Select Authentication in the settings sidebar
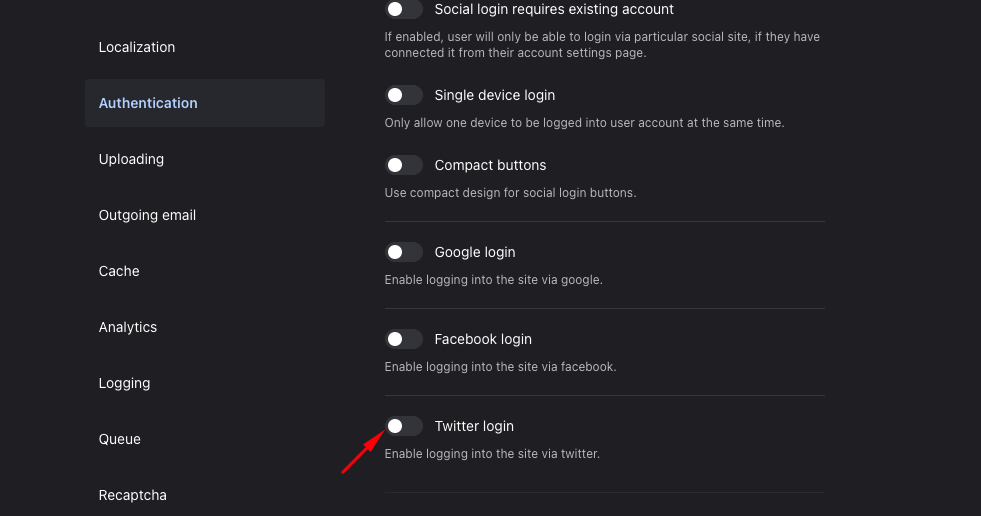 tap(205, 103)
